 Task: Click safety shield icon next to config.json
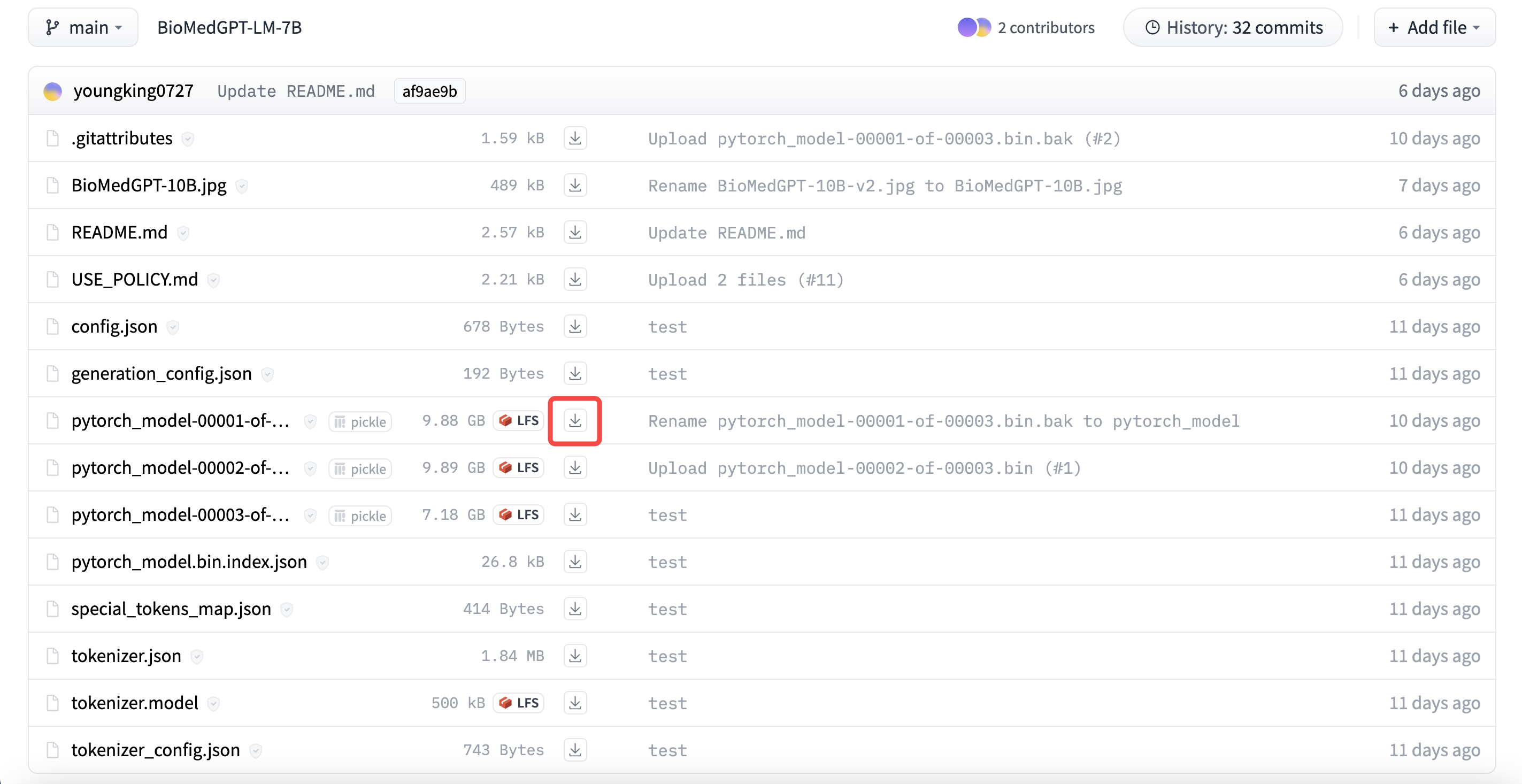[173, 327]
